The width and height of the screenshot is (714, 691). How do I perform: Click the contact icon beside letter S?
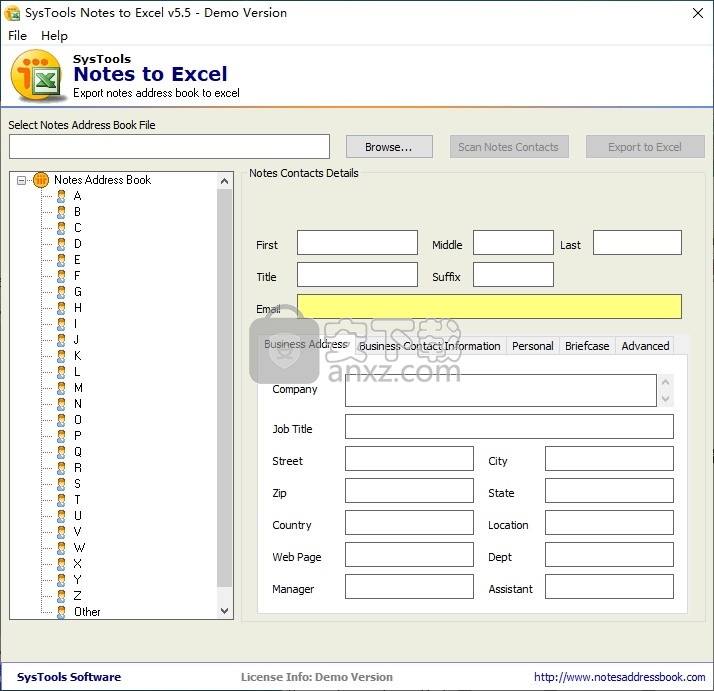point(61,484)
